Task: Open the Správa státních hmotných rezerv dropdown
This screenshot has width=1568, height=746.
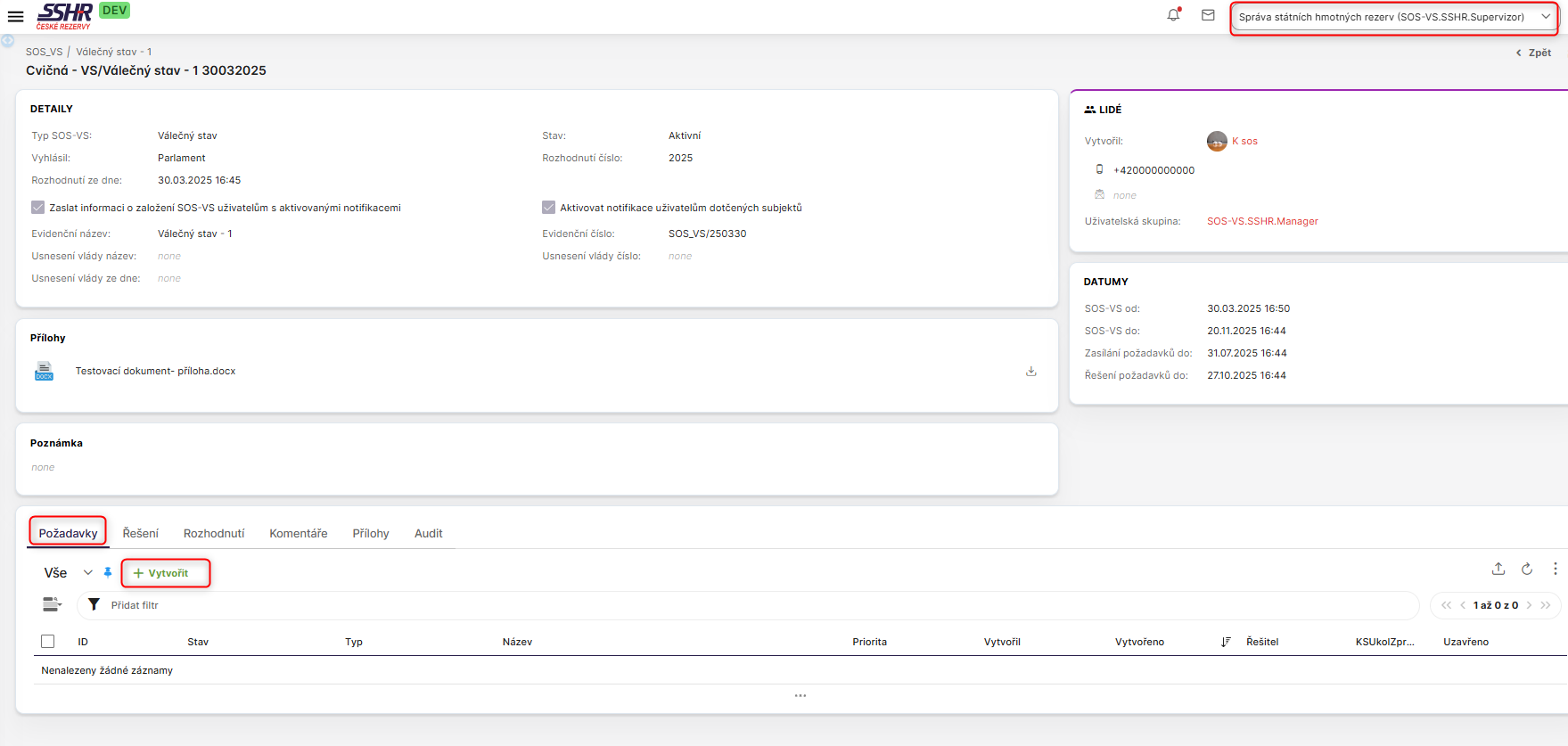Action: 1392,17
